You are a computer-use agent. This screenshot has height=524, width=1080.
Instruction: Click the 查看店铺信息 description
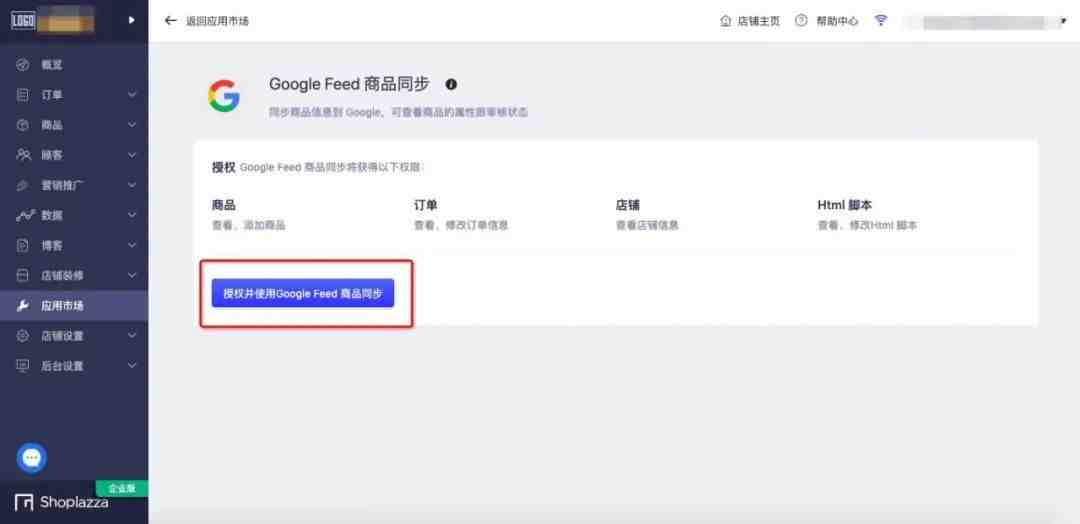pyautogui.click(x=647, y=225)
